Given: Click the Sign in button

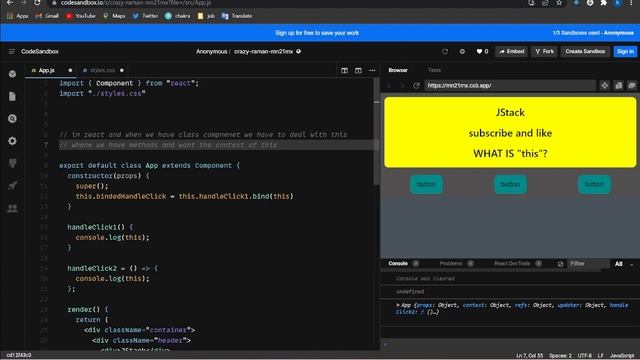Looking at the screenshot, I should [625, 51].
